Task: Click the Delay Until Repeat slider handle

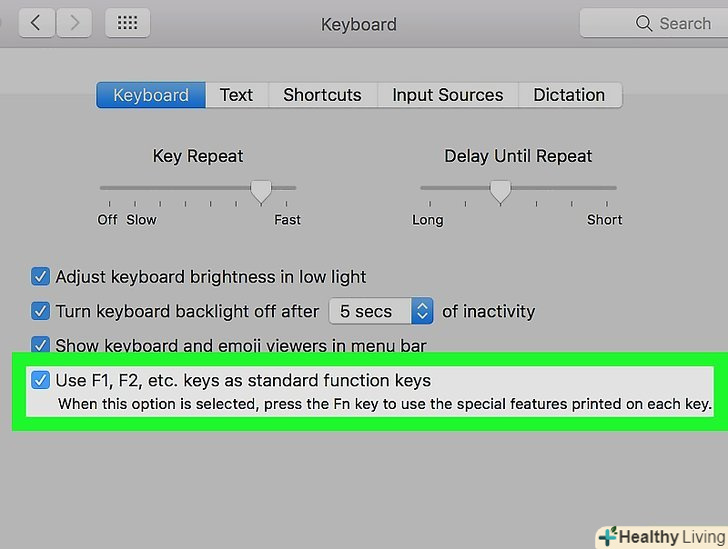Action: click(500, 189)
